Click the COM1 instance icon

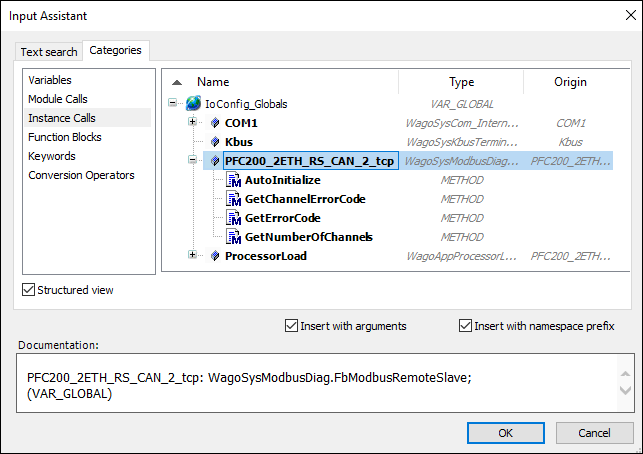214,122
